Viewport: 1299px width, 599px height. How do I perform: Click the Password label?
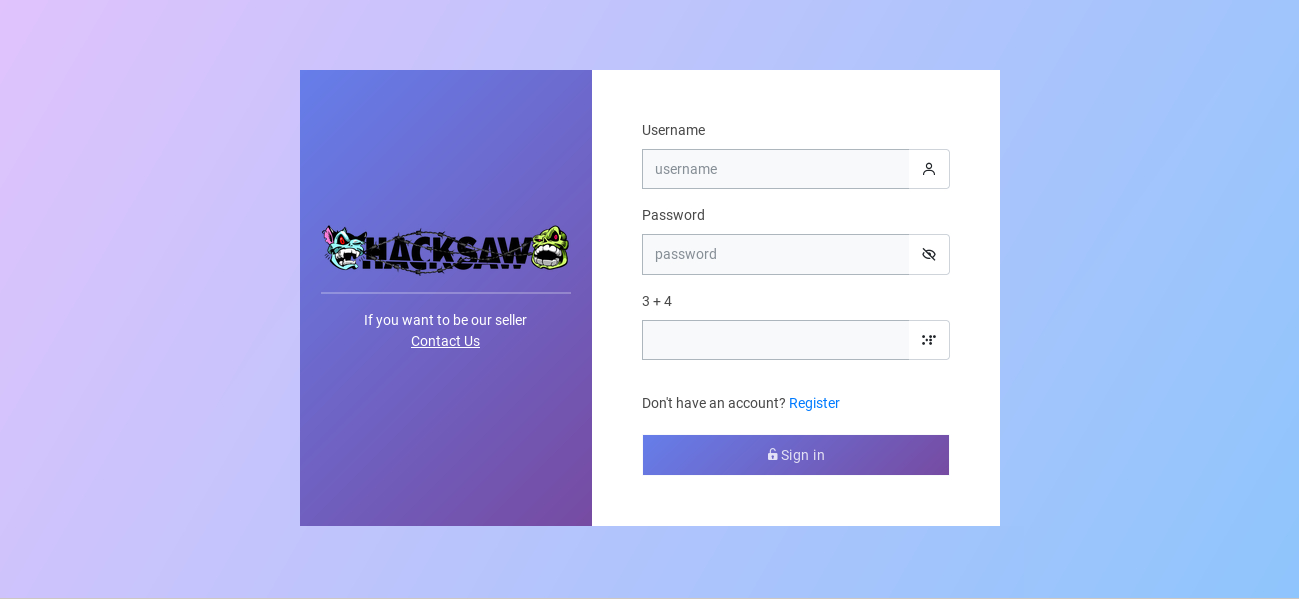click(673, 215)
